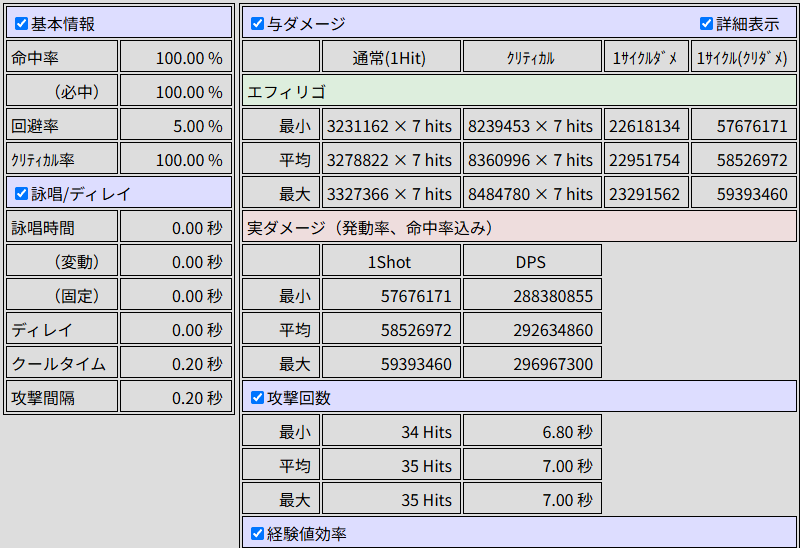Select the クールタイム 0.20 秒 value
Viewport: 800px width, 548px height.
point(176,363)
